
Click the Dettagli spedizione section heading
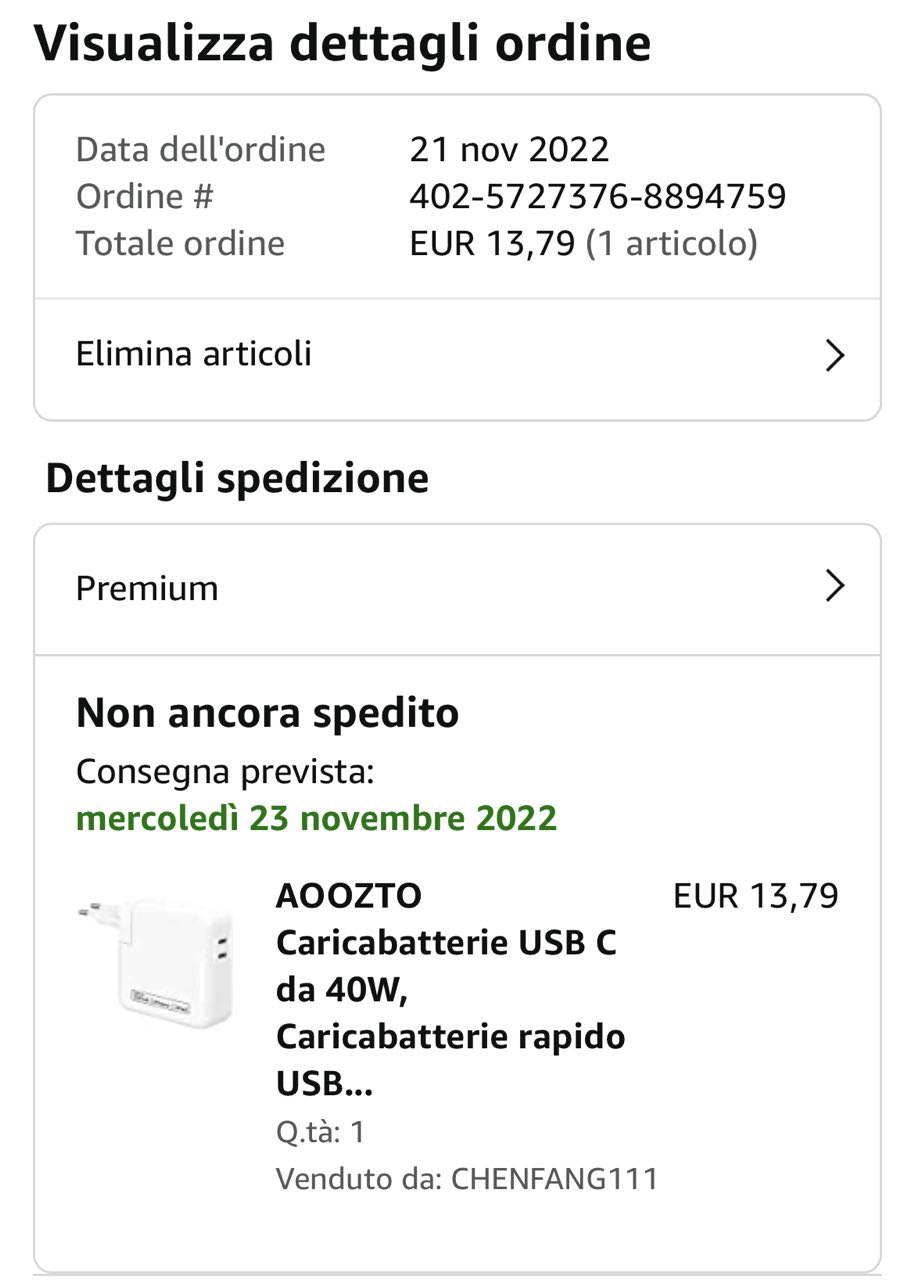(237, 478)
